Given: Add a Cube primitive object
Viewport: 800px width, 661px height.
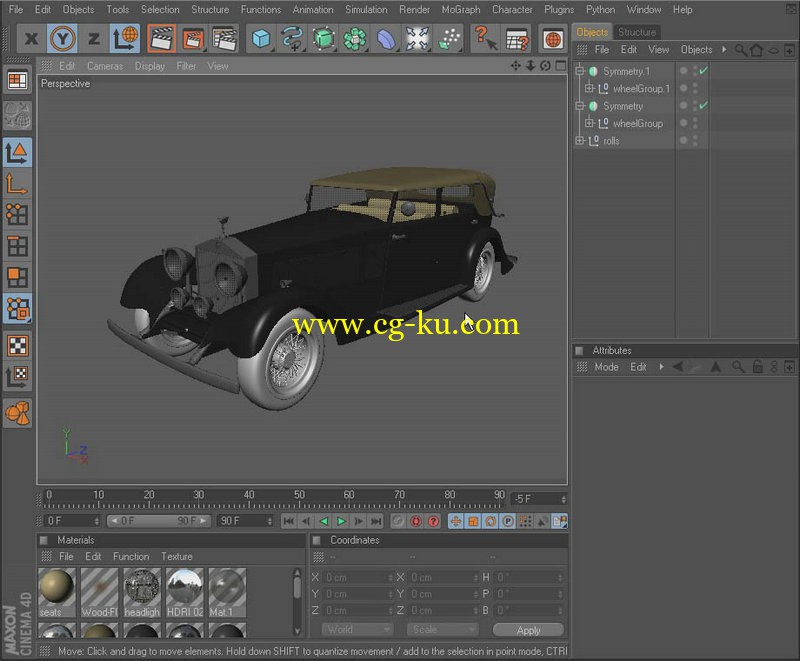Looking at the screenshot, I should tap(261, 38).
